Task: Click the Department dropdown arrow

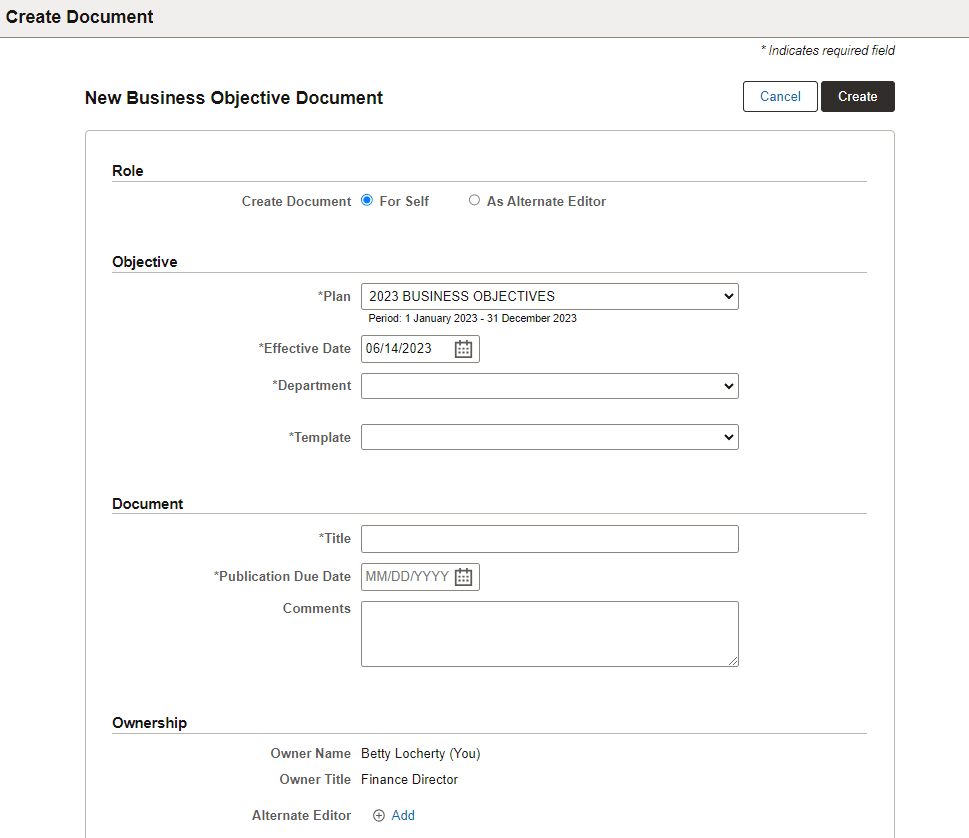Action: [x=728, y=386]
